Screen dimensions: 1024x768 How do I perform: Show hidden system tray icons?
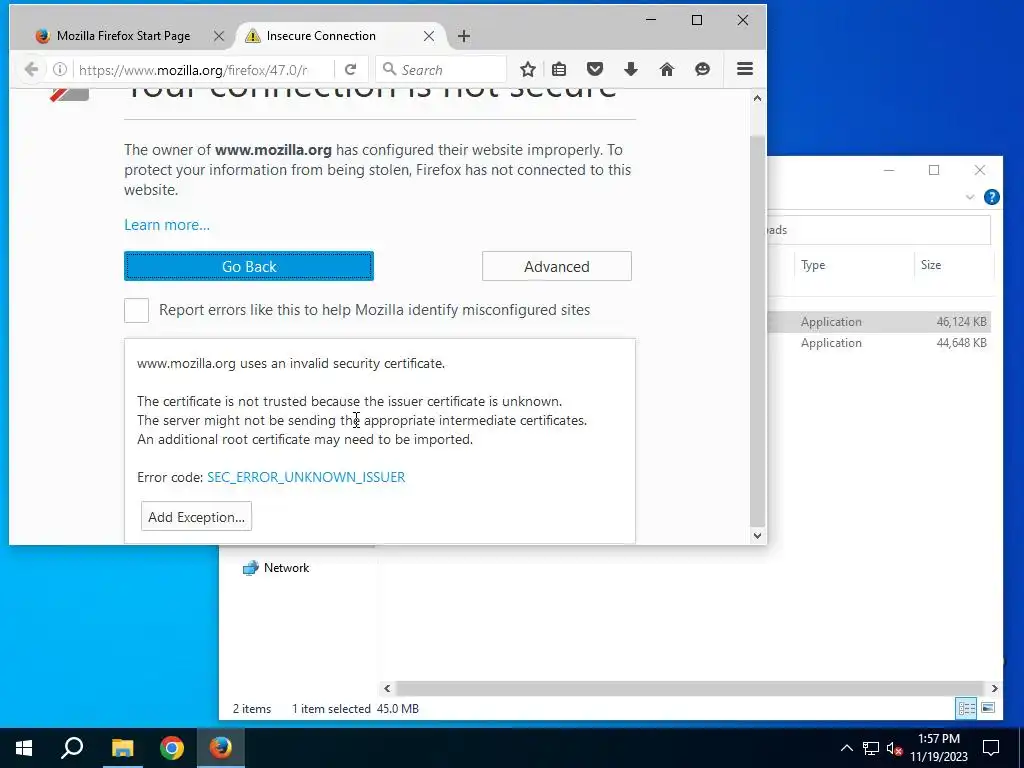(846, 748)
